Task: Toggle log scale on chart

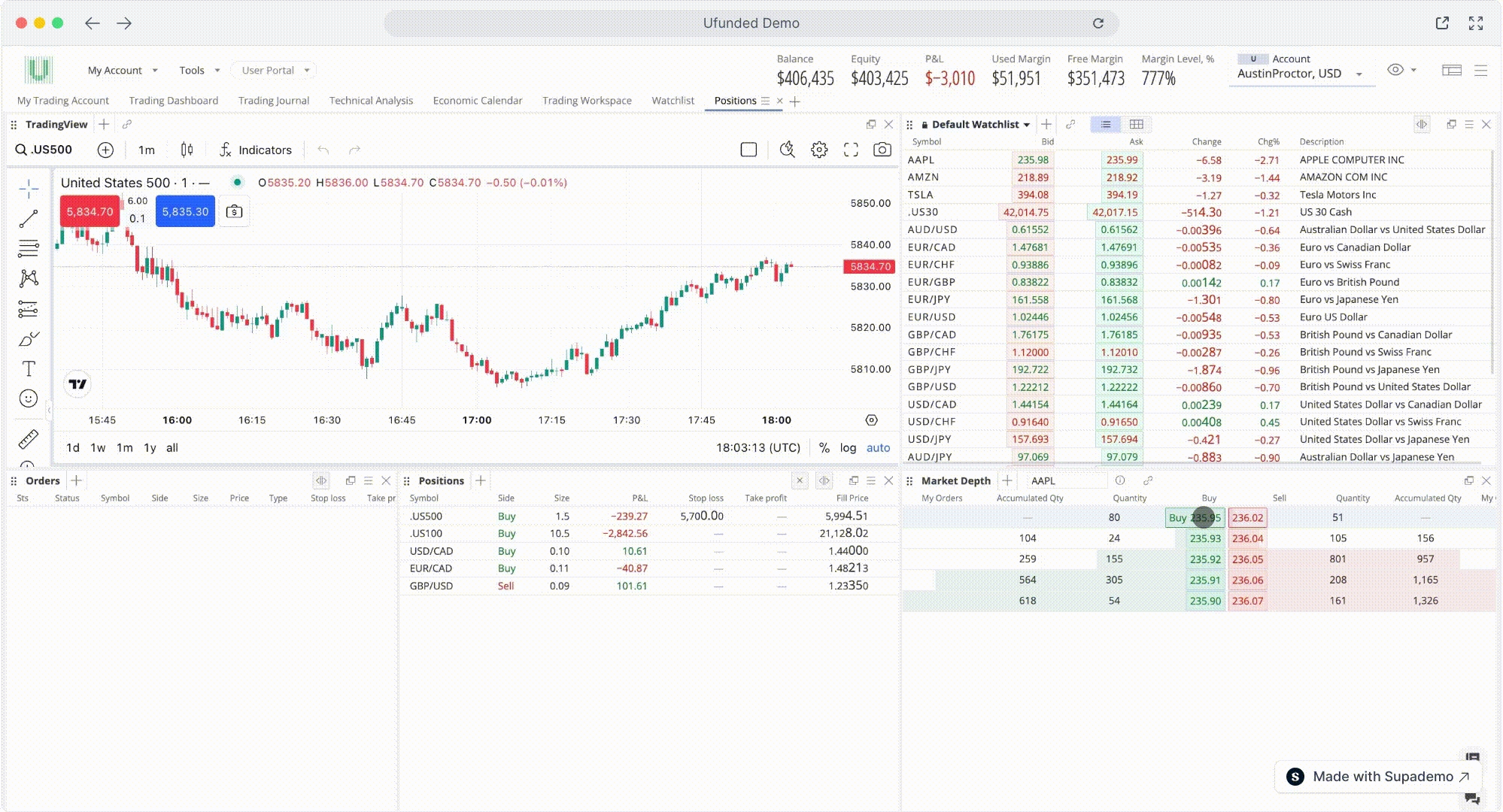Action: point(848,447)
